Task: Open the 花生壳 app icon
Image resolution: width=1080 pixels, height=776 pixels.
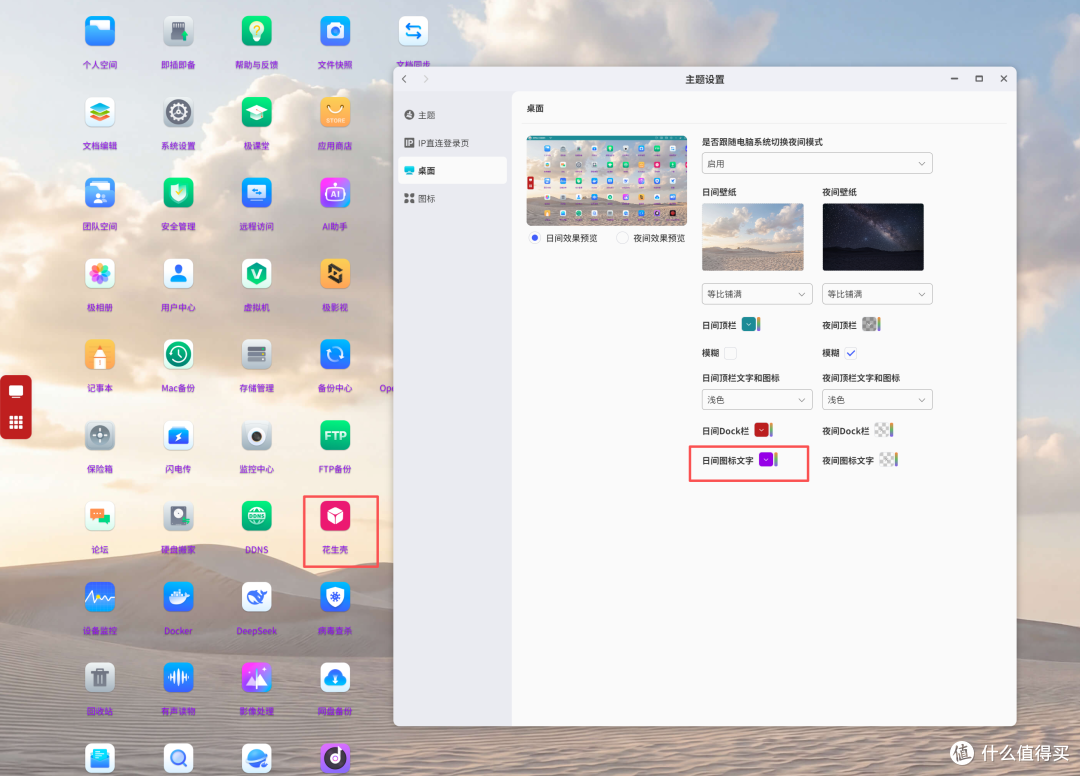Action: [x=335, y=516]
